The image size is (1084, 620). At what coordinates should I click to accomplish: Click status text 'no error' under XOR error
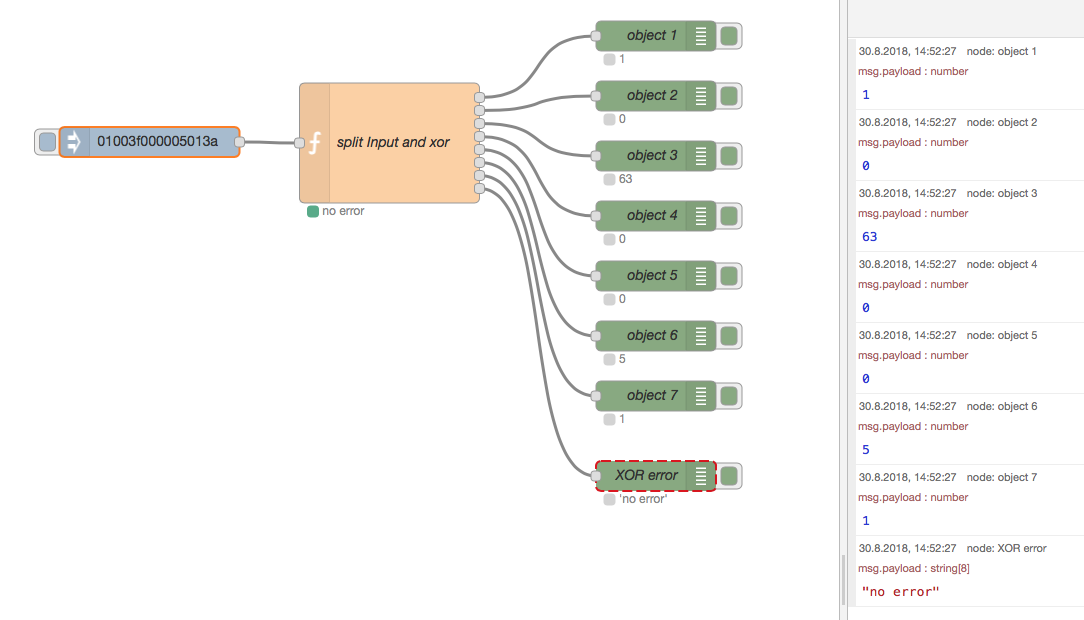[x=643, y=499]
